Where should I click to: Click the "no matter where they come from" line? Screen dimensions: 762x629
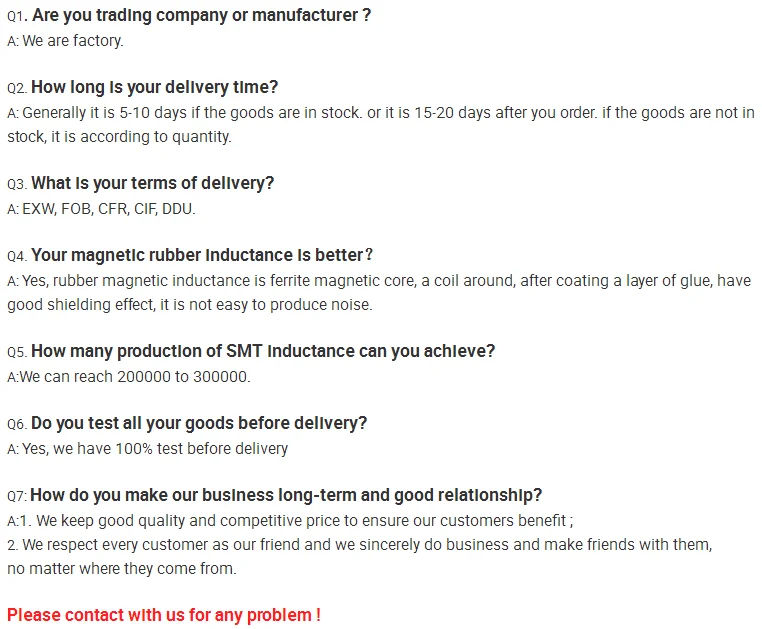122,569
